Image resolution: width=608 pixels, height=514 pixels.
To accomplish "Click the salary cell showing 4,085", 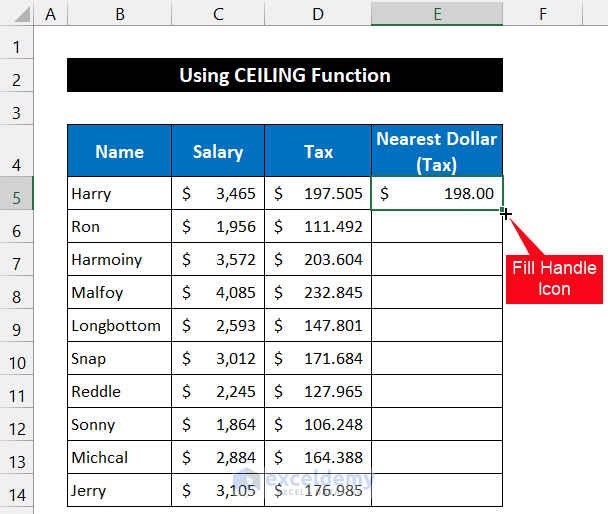I will (218, 292).
